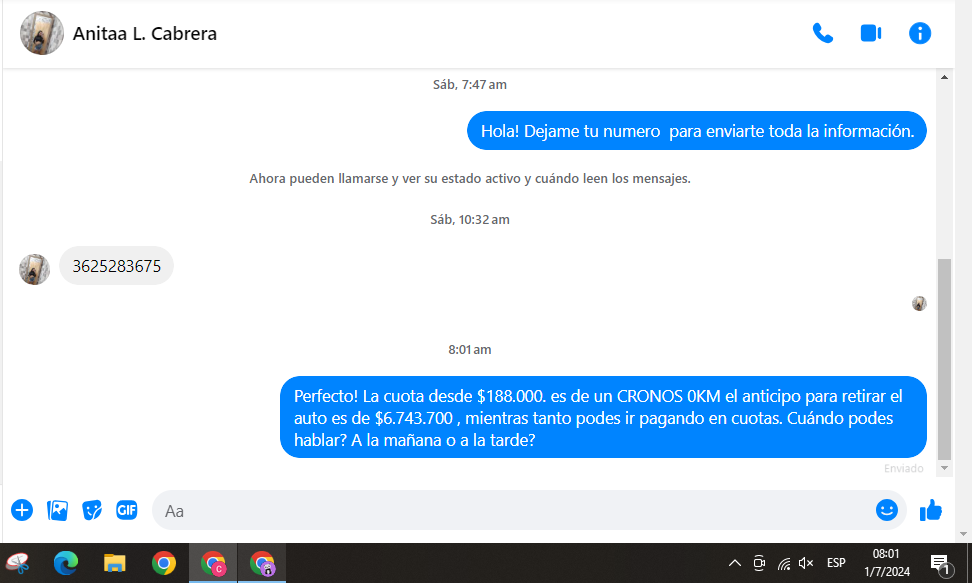
Task: Toggle the muted speaker volume icon
Action: (806, 563)
